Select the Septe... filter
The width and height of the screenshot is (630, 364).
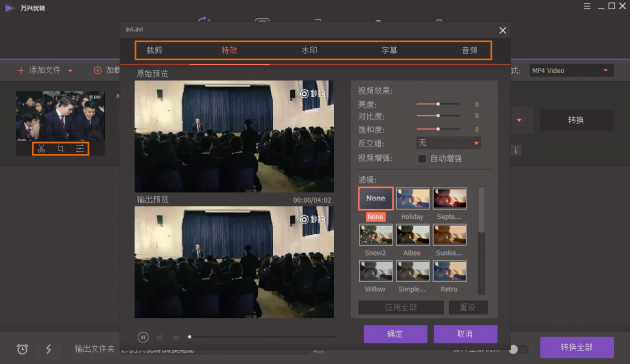(x=450, y=198)
